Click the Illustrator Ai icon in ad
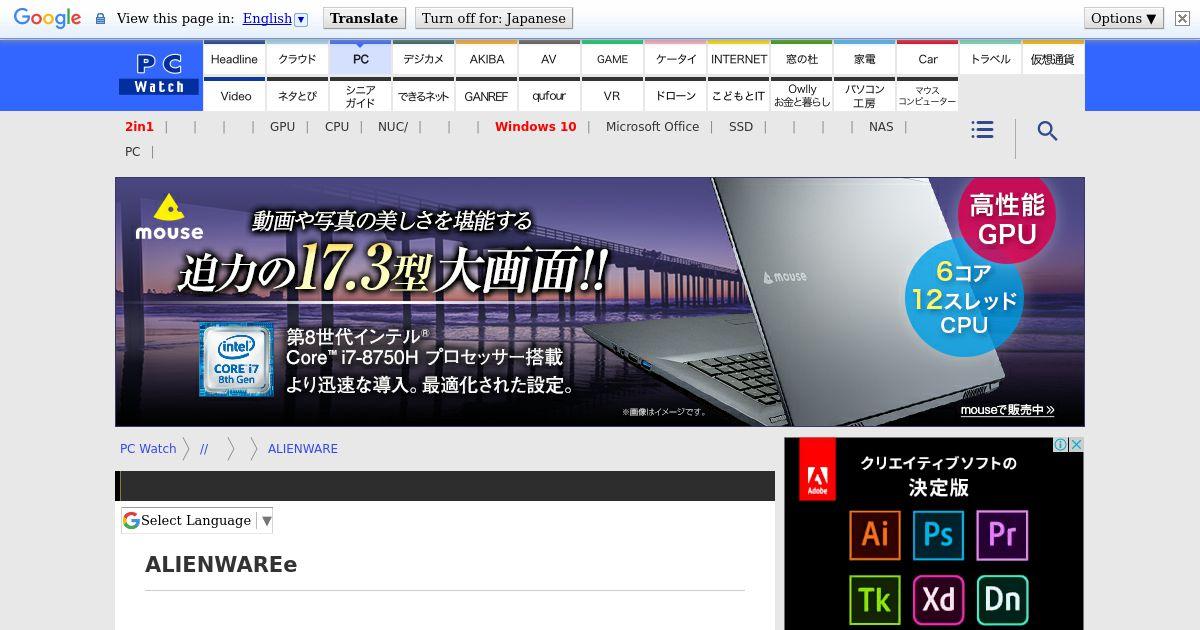 [x=875, y=534]
